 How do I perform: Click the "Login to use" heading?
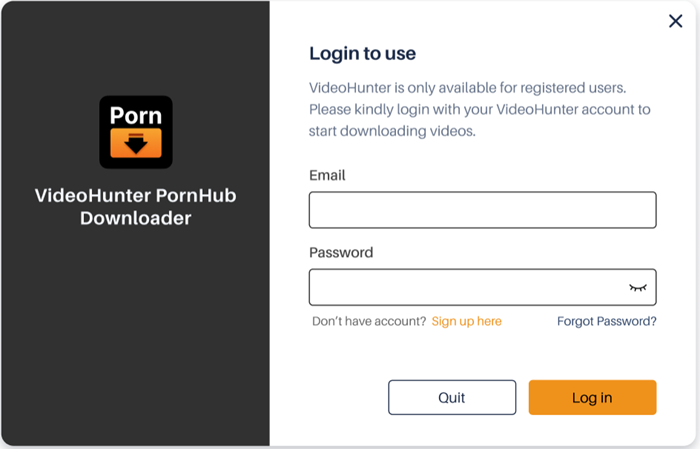tap(362, 54)
